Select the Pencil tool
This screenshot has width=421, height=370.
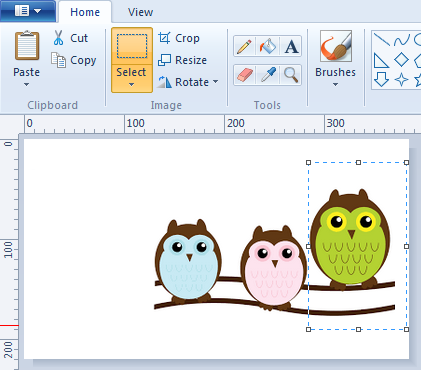click(244, 46)
